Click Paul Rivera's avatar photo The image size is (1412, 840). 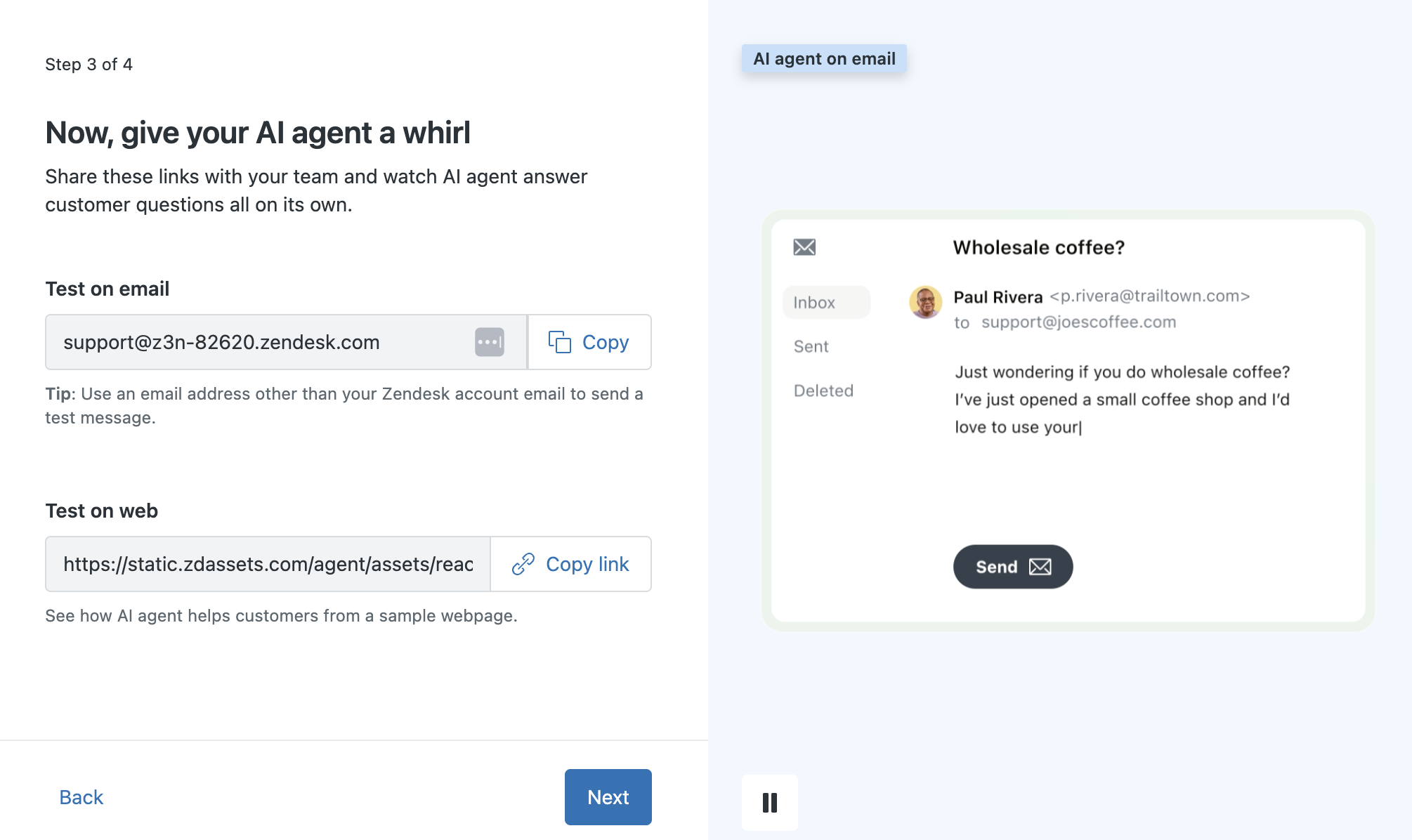point(925,302)
